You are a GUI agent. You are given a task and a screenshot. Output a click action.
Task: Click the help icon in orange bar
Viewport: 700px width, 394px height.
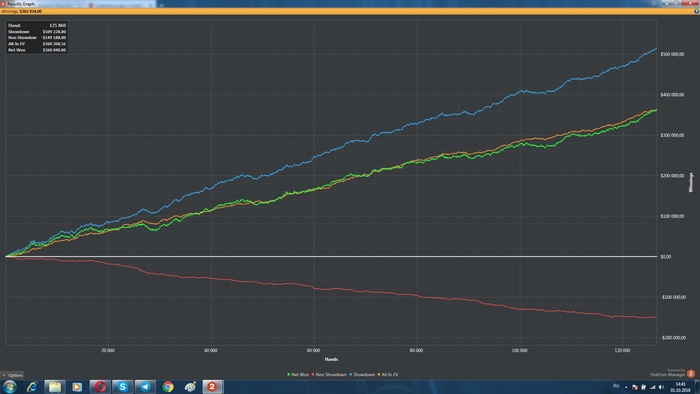696,11
